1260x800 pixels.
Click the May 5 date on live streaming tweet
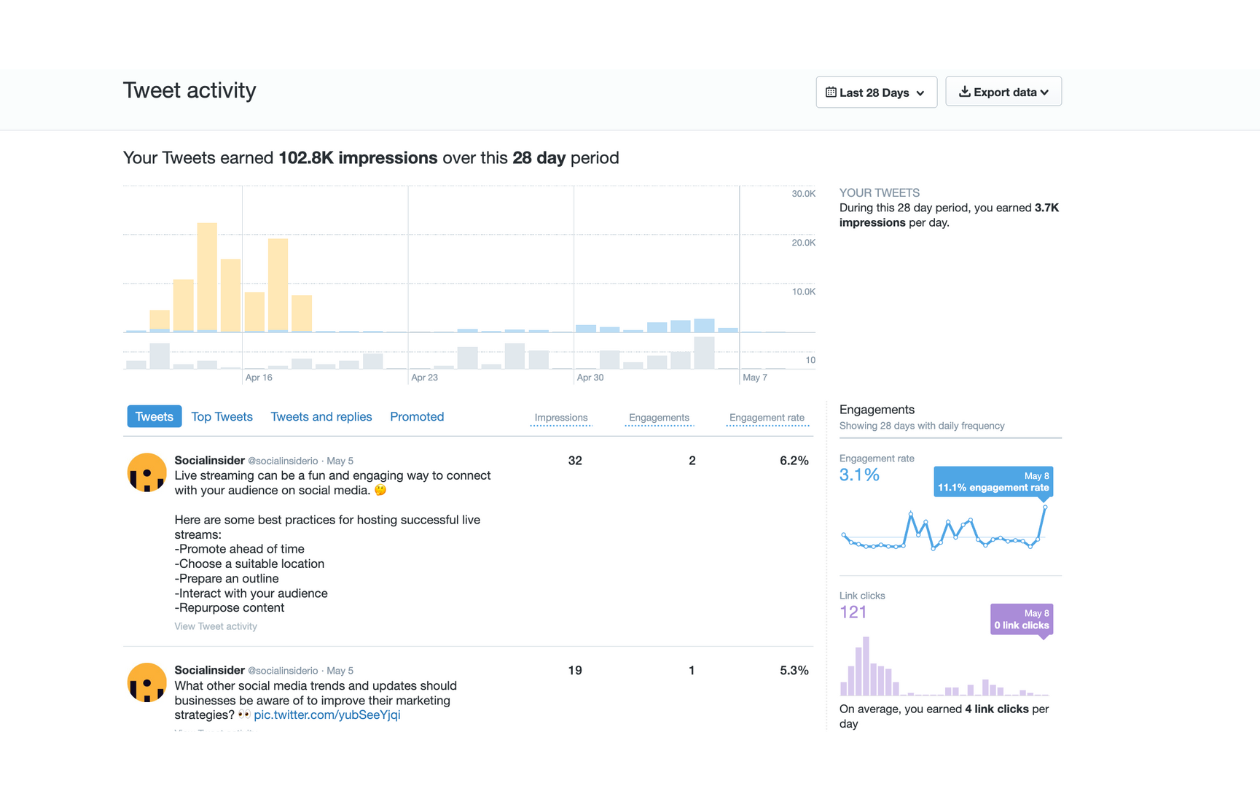[x=340, y=461]
